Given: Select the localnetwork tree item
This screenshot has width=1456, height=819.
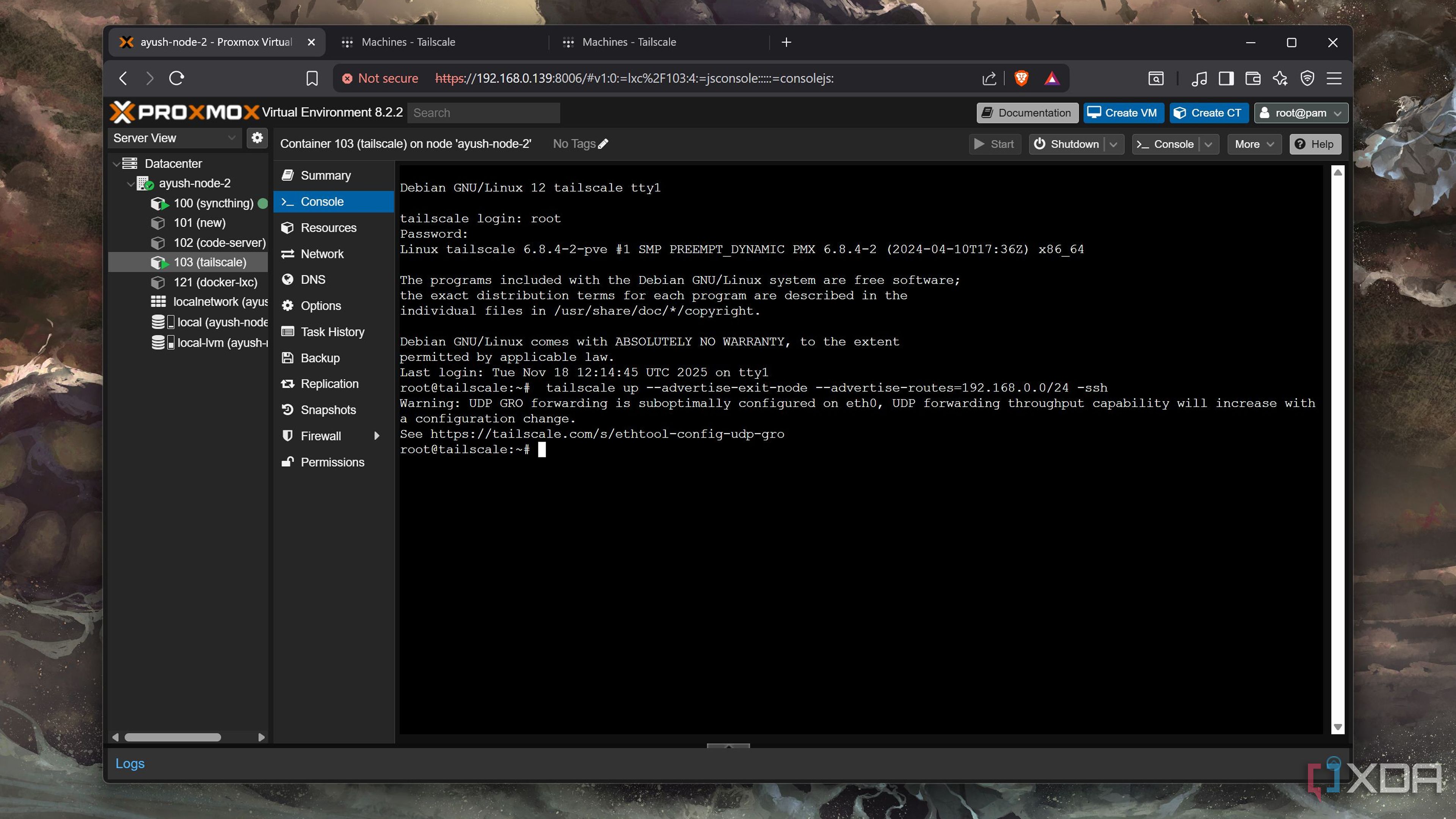Looking at the screenshot, I should click(x=188, y=302).
